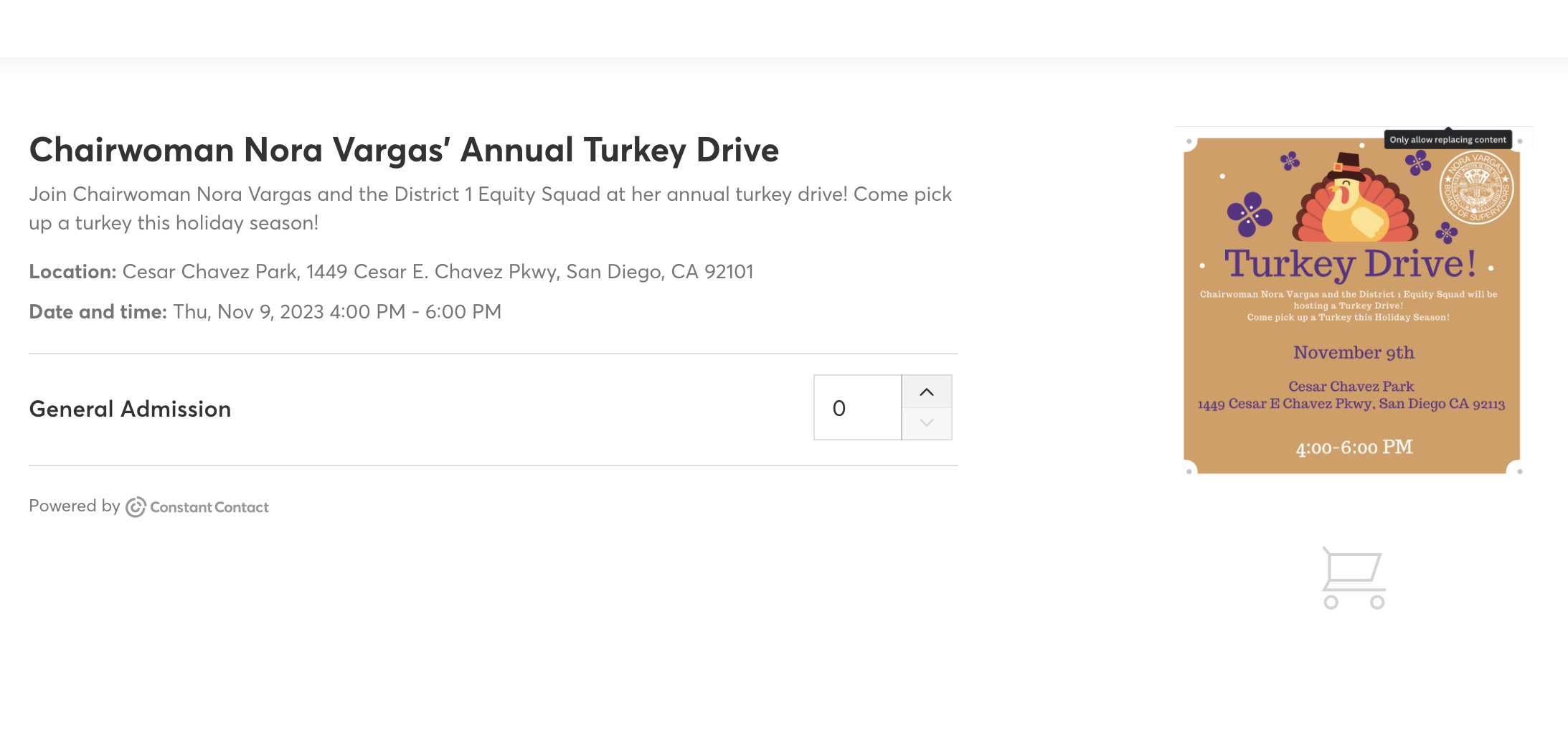Click the 'Turkey Drive!' heading on the flyer
Image resolution: width=1568 pixels, height=733 pixels.
1350,264
